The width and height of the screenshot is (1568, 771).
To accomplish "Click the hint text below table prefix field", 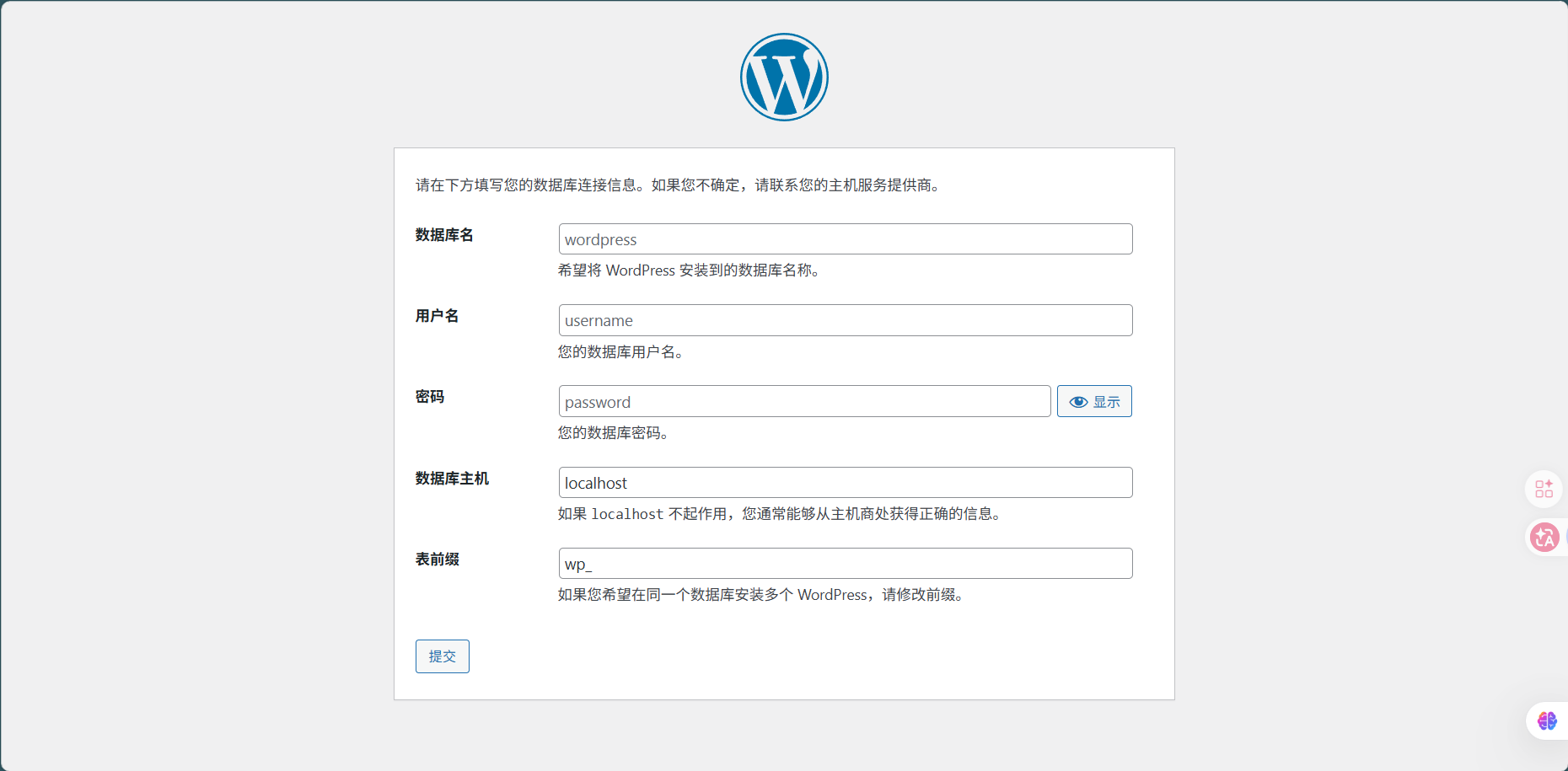I will click(x=762, y=595).
